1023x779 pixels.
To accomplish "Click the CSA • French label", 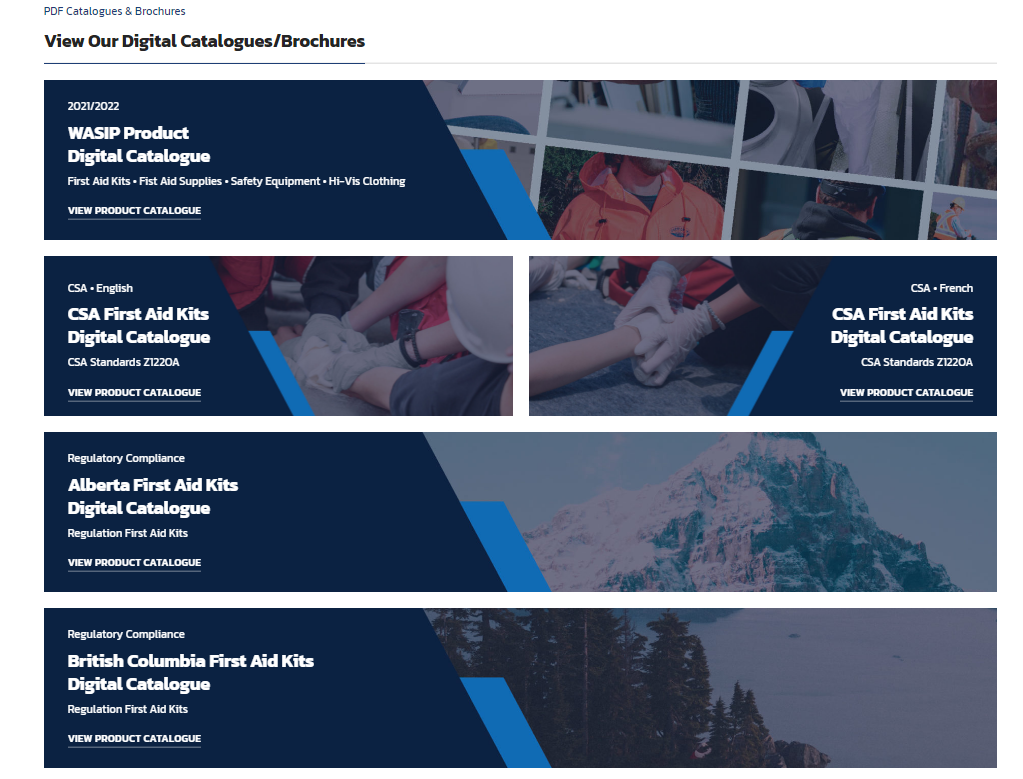I will (941, 288).
